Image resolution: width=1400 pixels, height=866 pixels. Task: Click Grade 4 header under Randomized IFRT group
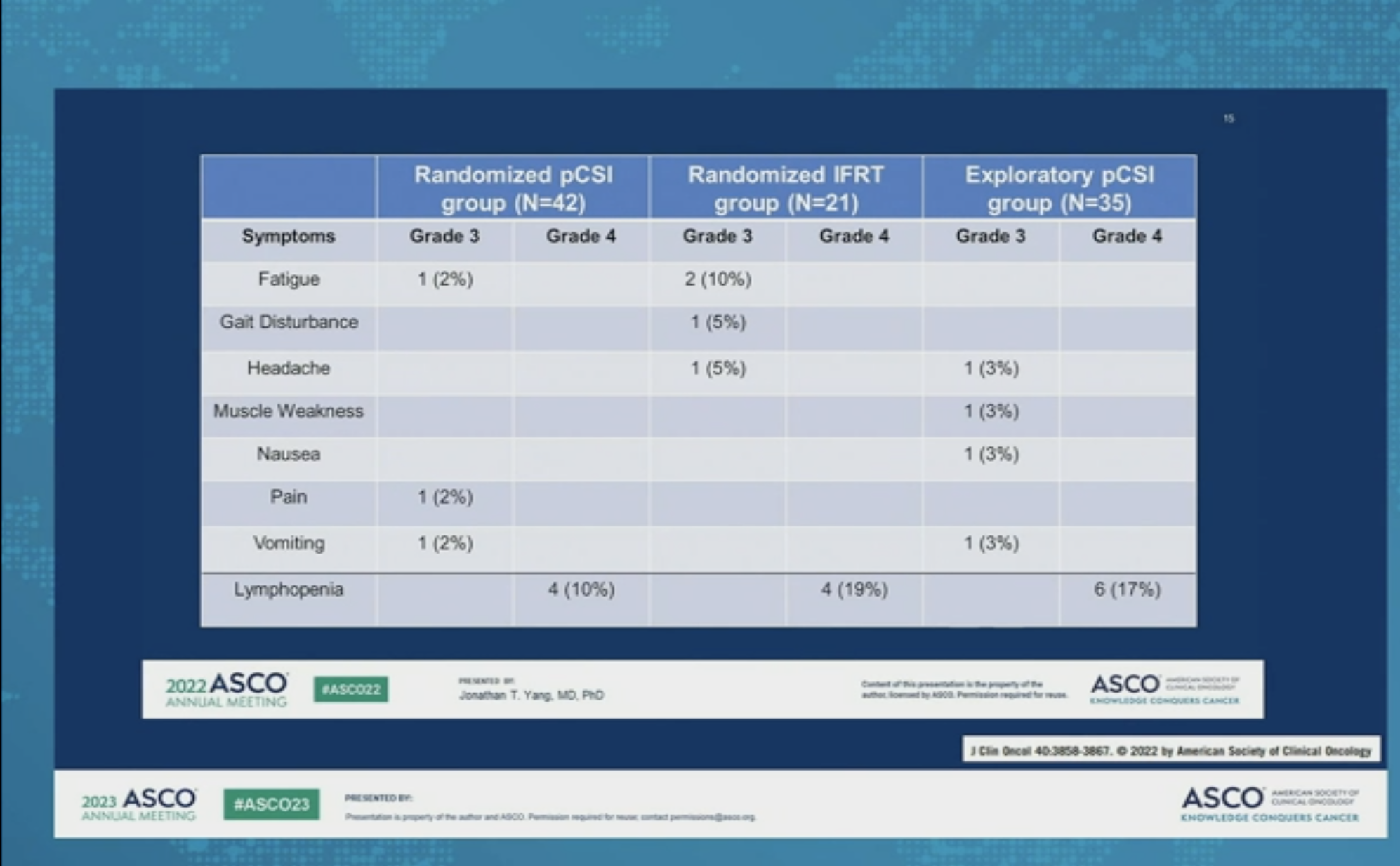click(x=854, y=236)
